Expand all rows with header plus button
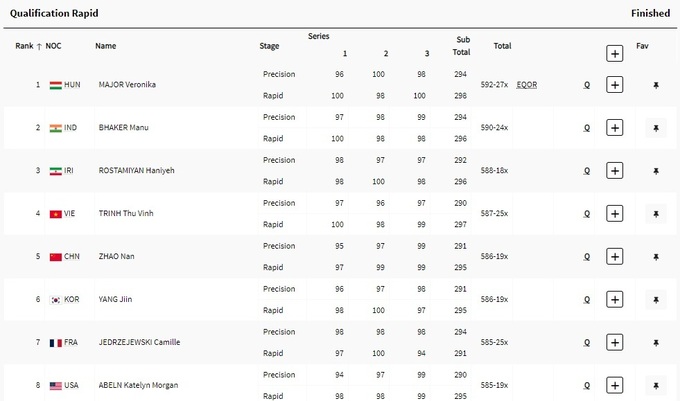The height and width of the screenshot is (401, 680). pos(614,53)
